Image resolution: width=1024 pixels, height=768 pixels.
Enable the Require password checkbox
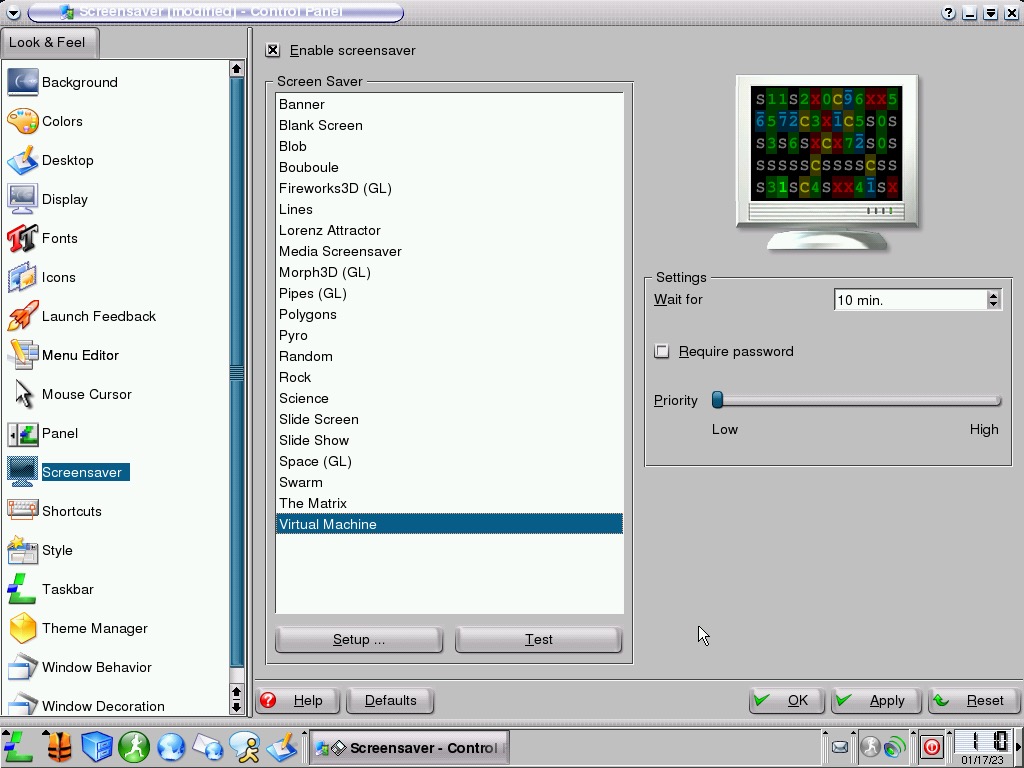(662, 351)
